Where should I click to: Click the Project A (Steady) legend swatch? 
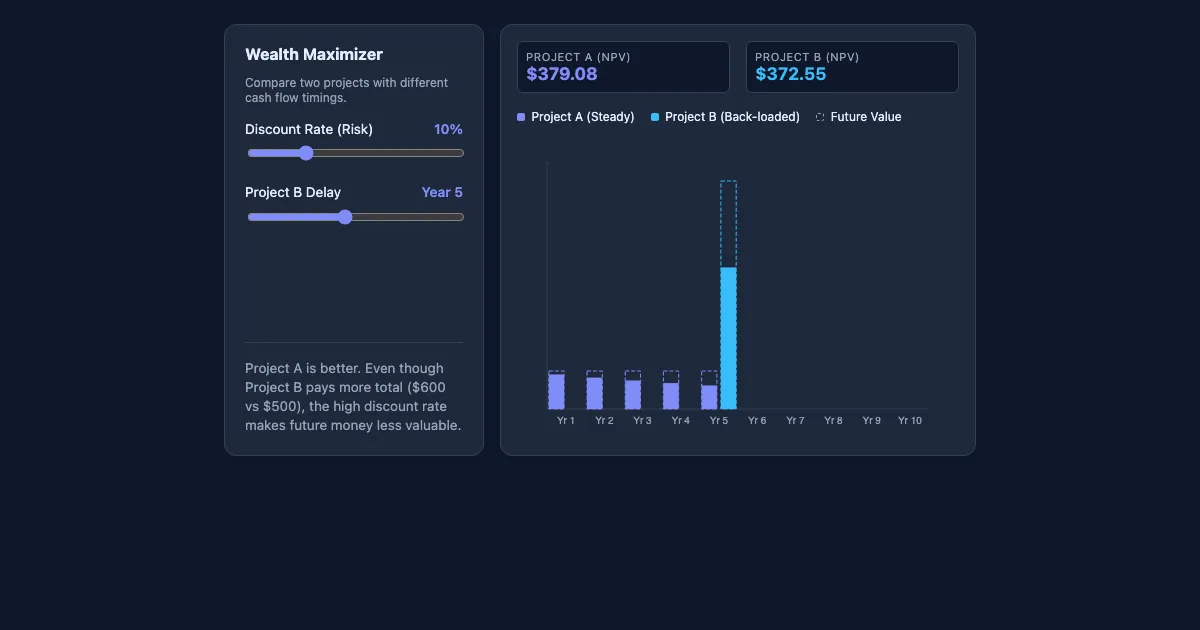(x=521, y=117)
